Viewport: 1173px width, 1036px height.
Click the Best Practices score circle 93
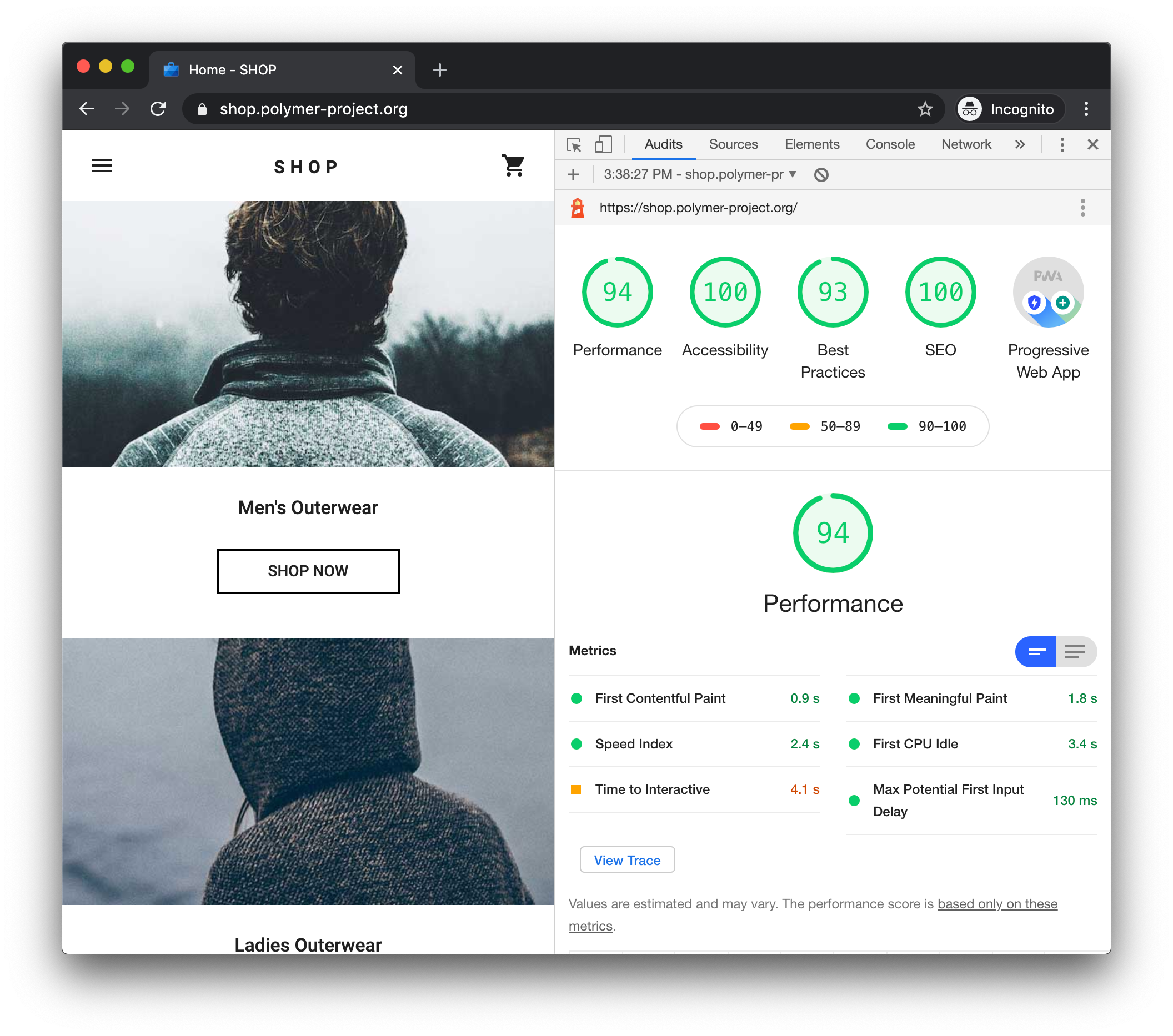(833, 291)
